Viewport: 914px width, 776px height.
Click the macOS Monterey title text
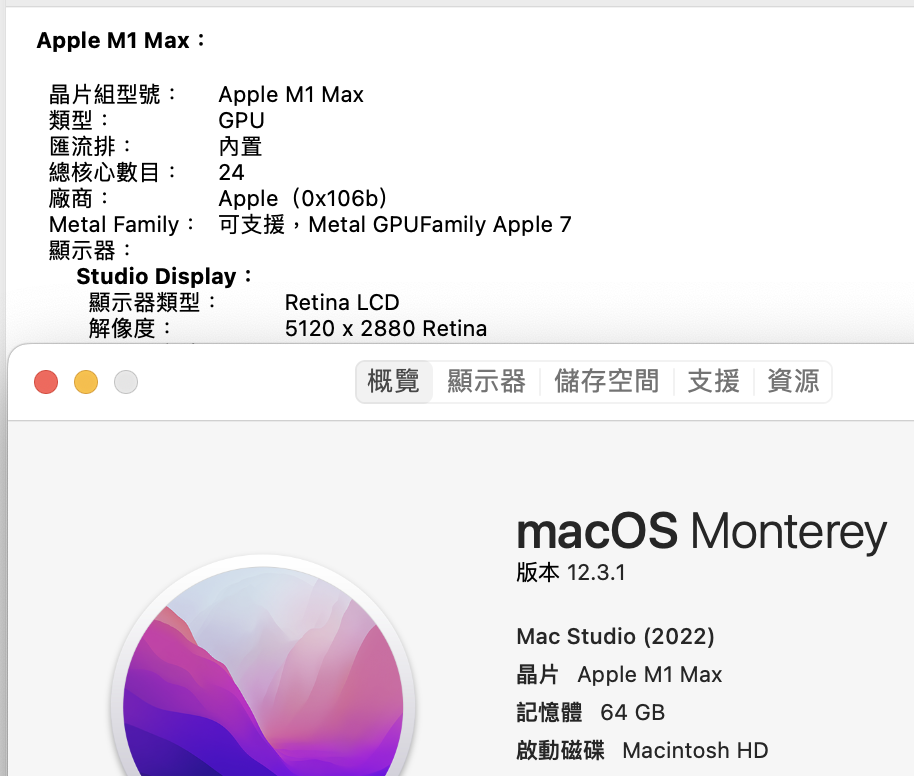coord(701,532)
